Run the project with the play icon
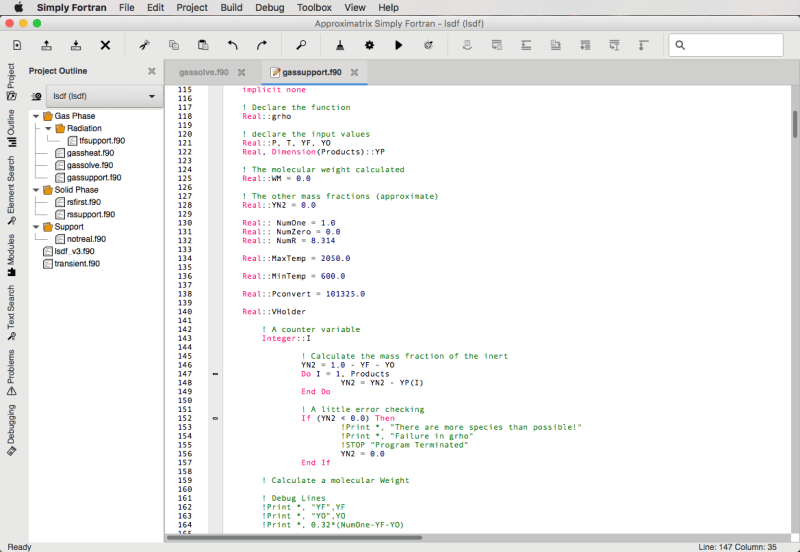 click(x=398, y=45)
